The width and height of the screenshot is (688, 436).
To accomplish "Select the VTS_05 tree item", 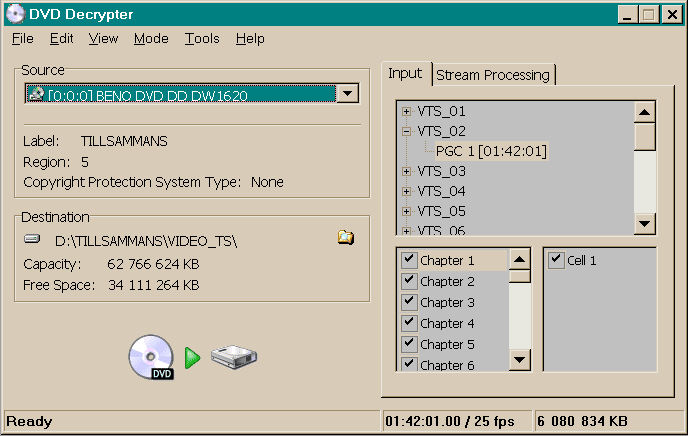I will coord(441,211).
